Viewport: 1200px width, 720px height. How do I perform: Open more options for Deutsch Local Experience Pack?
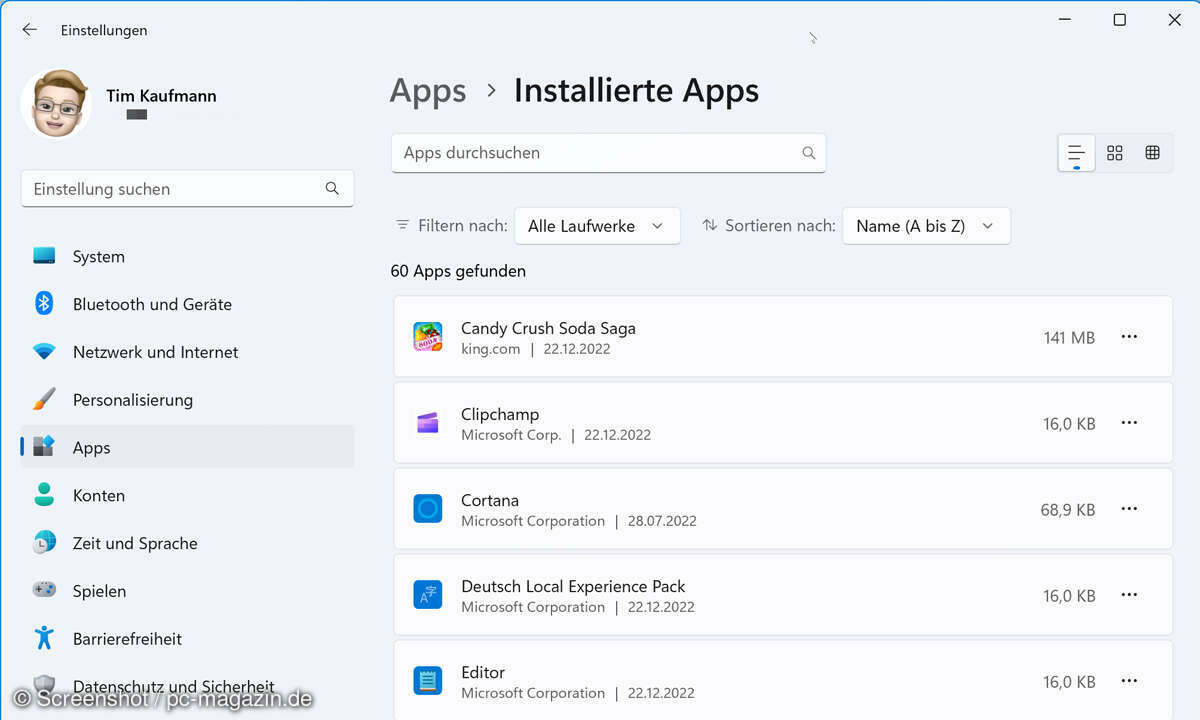click(x=1129, y=595)
